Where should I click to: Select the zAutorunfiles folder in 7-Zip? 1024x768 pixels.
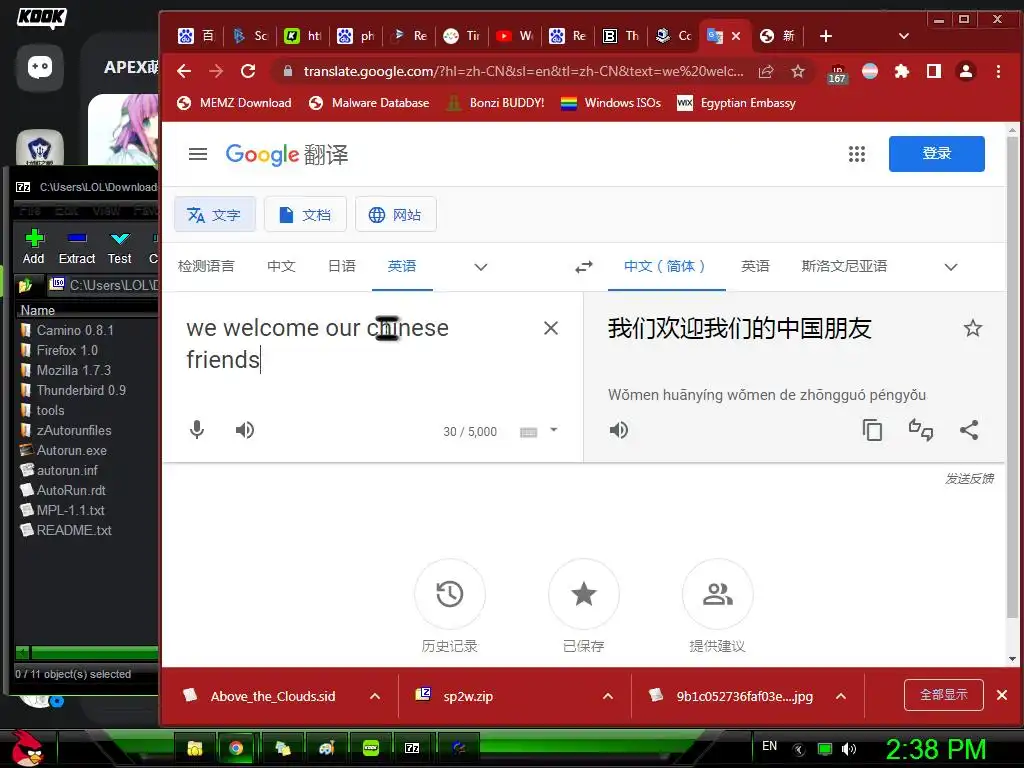(74, 430)
